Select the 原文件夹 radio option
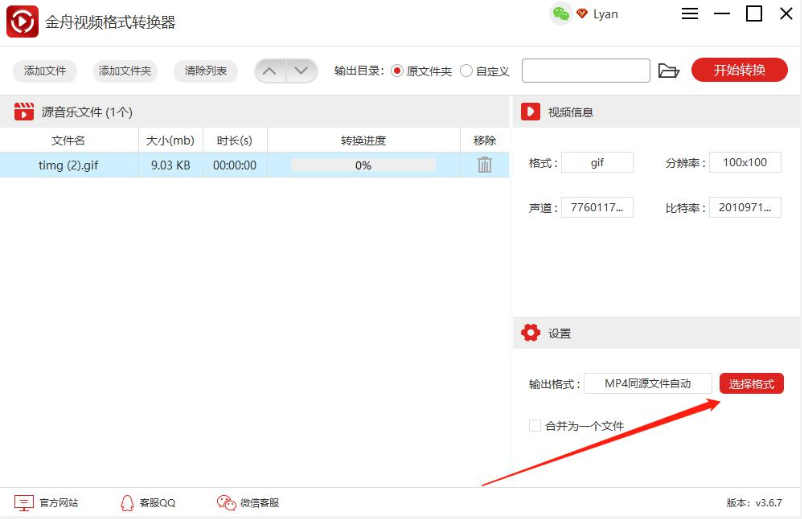The width and height of the screenshot is (802, 519). click(x=397, y=71)
